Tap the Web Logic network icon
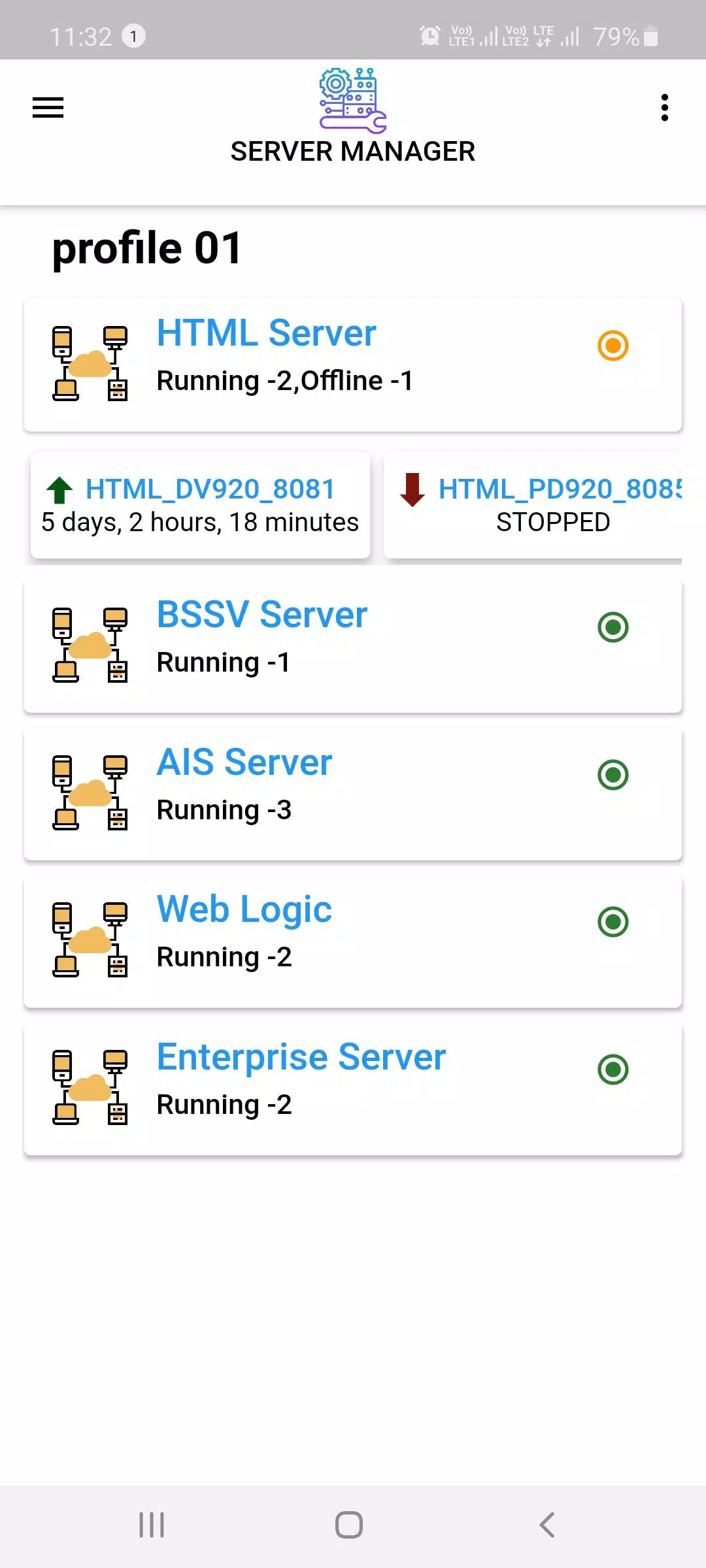This screenshot has width=706, height=1568. coord(90,939)
